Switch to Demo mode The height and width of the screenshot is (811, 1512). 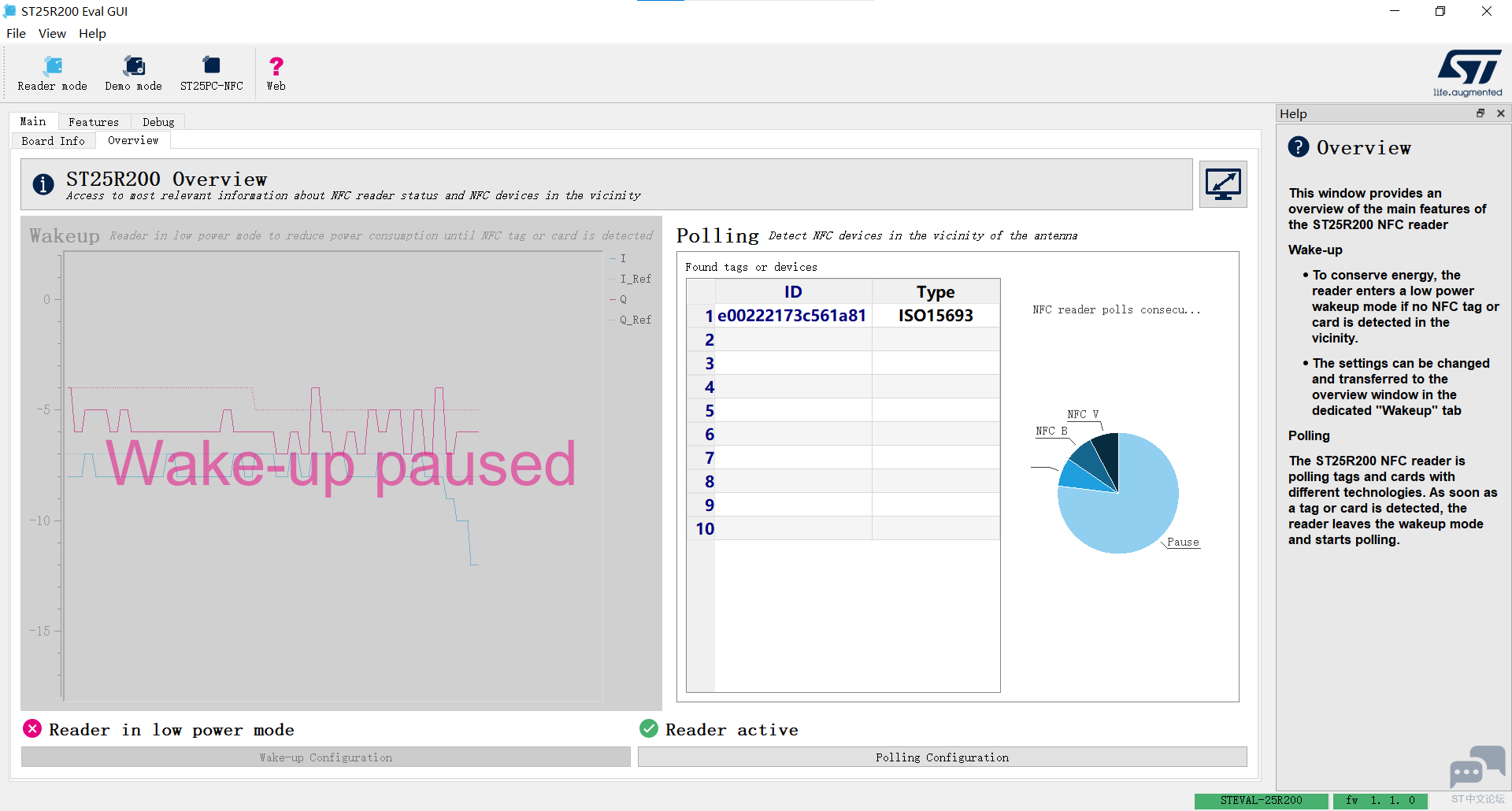[133, 73]
